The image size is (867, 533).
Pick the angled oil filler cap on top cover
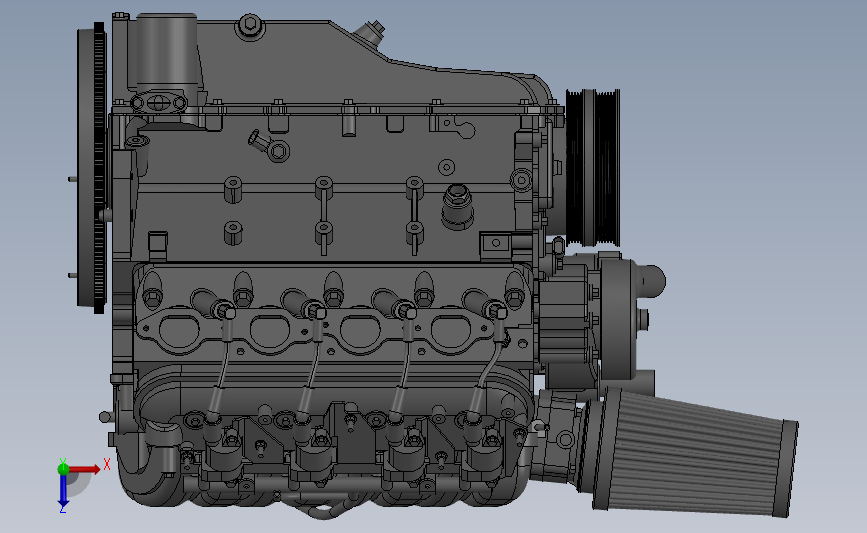pos(372,32)
